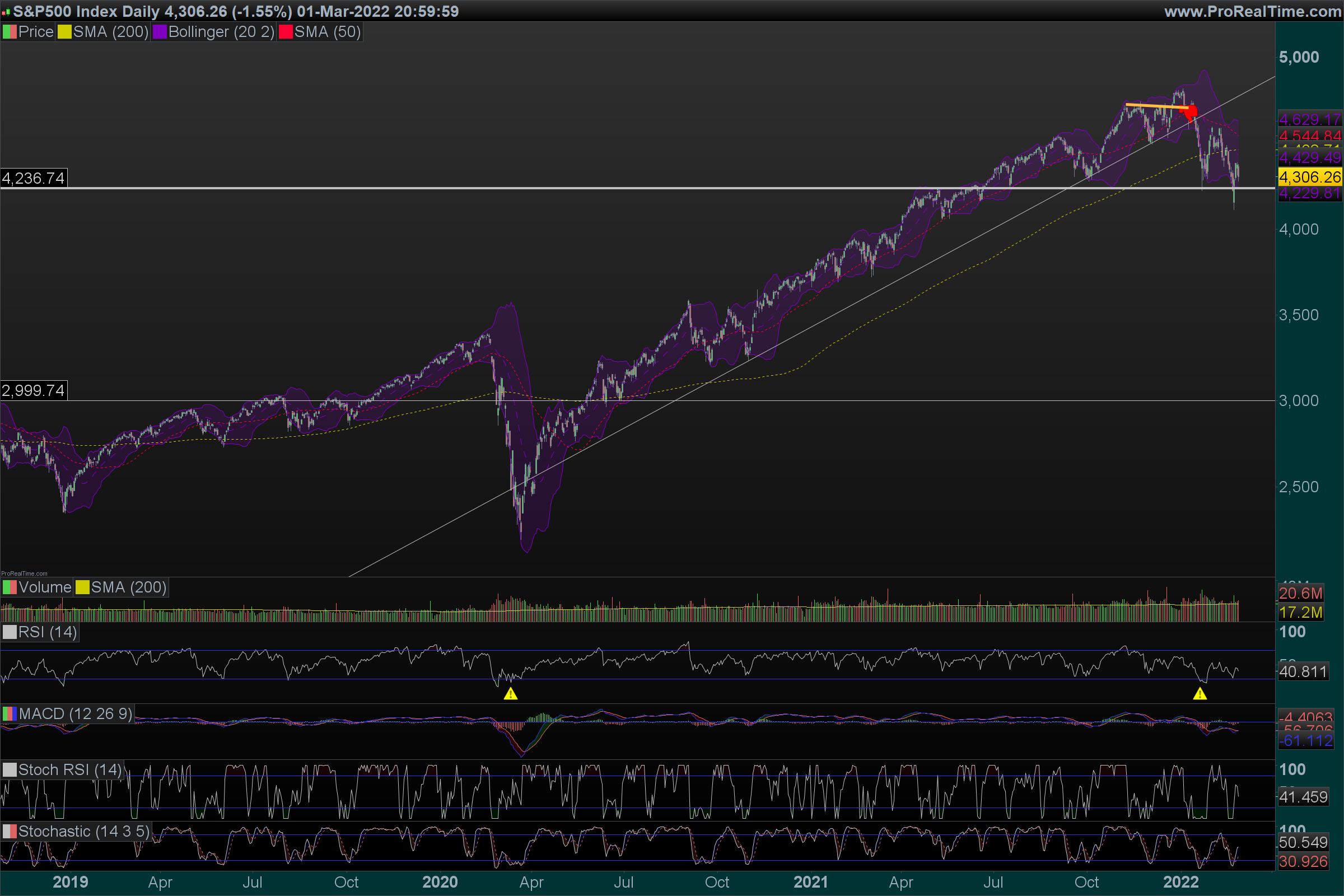Click the candlestick icon beside S&P500 title
The image size is (1344, 896).
tap(6, 11)
